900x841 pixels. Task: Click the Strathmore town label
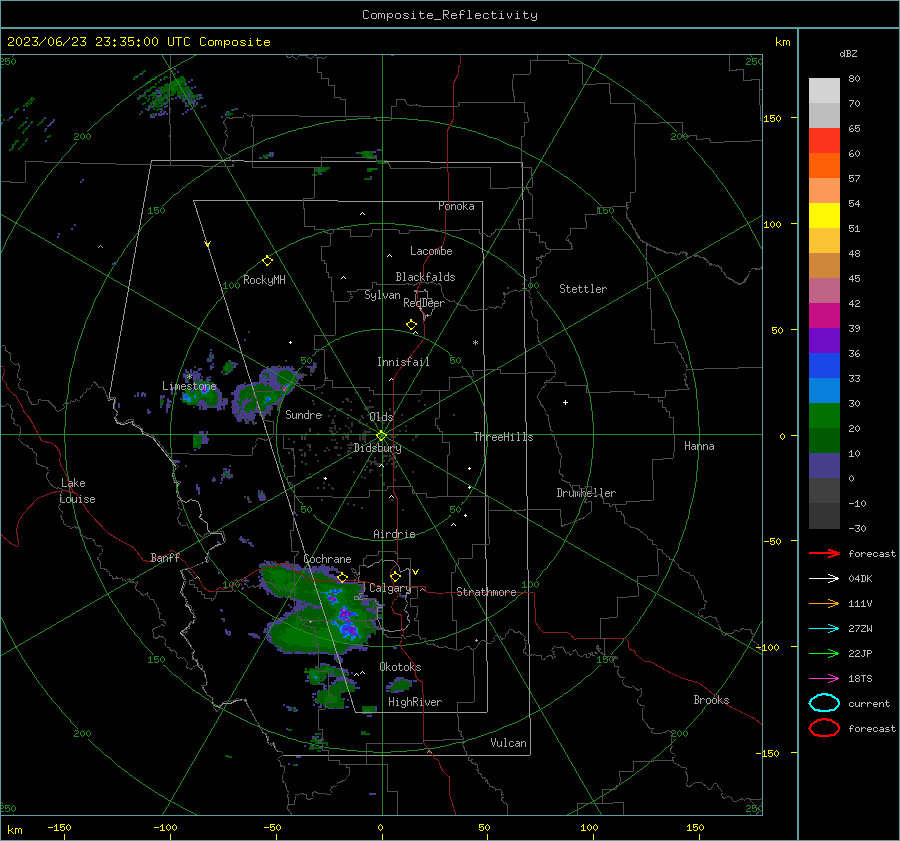[486, 592]
